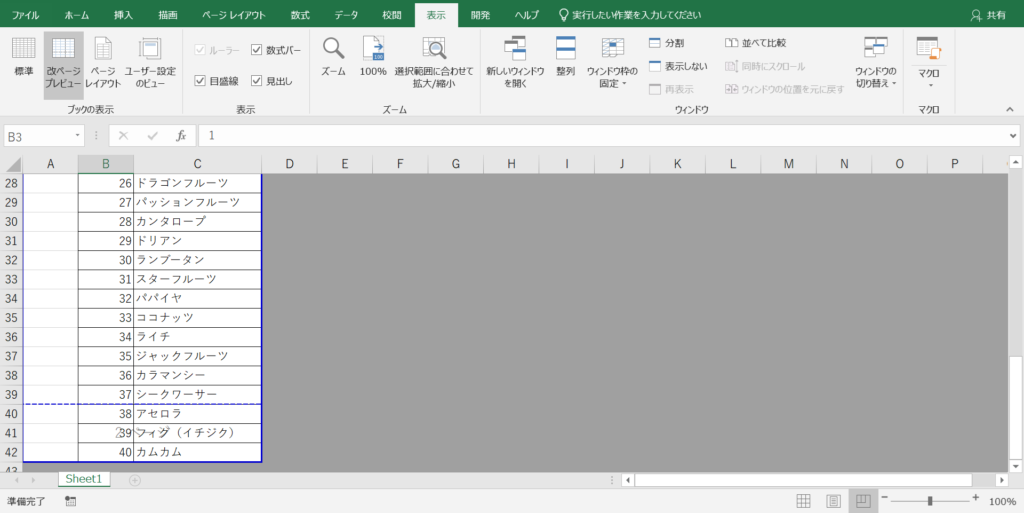Image resolution: width=1024 pixels, height=513 pixels.
Task: Click the select-all corner triangle
Action: pos(13,164)
